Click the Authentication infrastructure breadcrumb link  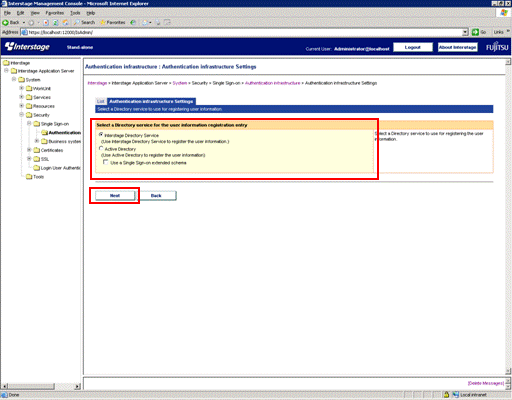click(272, 83)
